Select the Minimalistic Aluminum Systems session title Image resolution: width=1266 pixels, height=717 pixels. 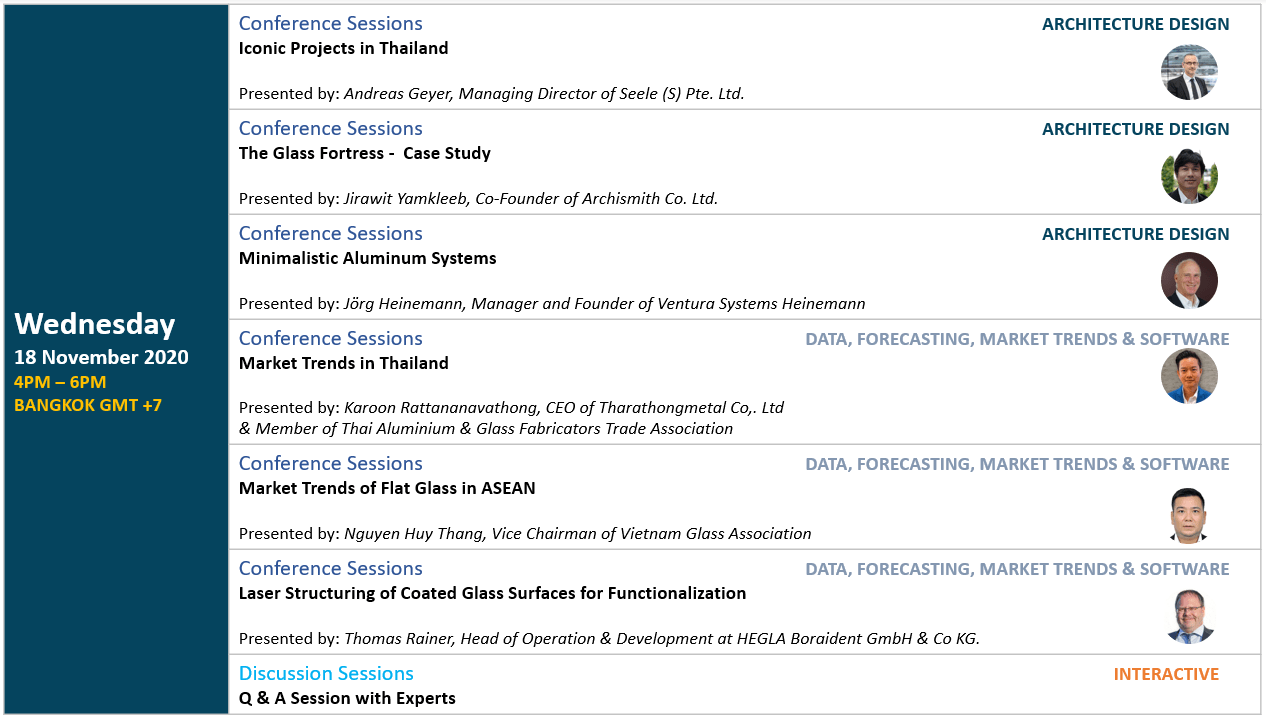tap(367, 258)
